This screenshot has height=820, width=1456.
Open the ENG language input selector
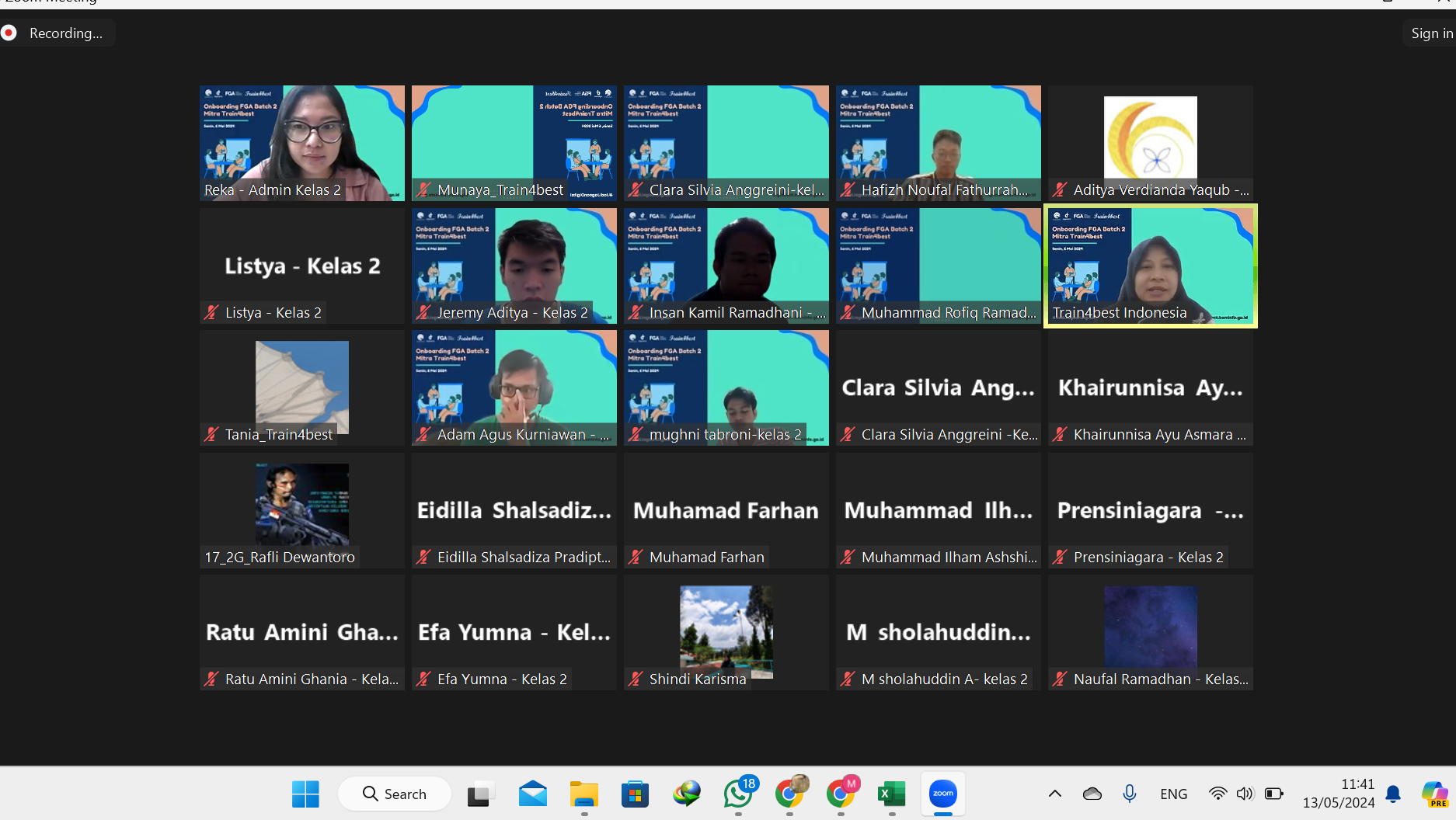click(x=1173, y=794)
